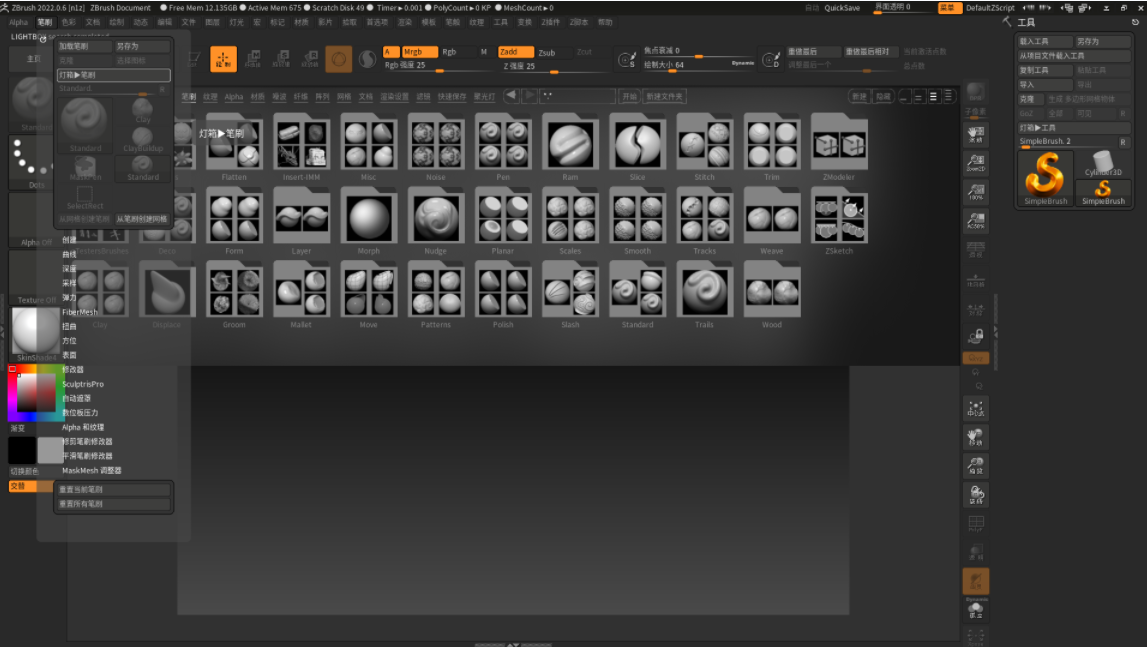Expand the 自动遮罩 sub-palette

pos(77,398)
